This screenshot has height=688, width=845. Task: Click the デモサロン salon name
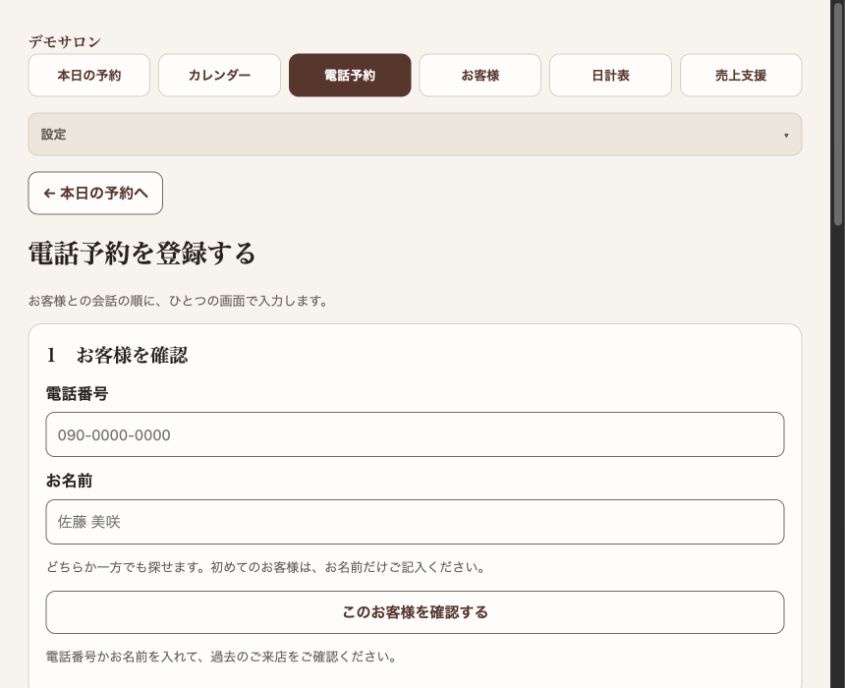click(65, 41)
